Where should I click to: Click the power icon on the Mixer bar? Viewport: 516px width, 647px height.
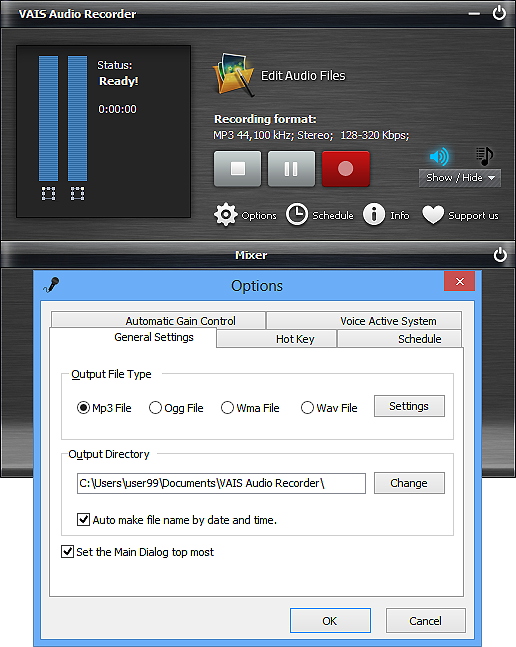pos(500,255)
